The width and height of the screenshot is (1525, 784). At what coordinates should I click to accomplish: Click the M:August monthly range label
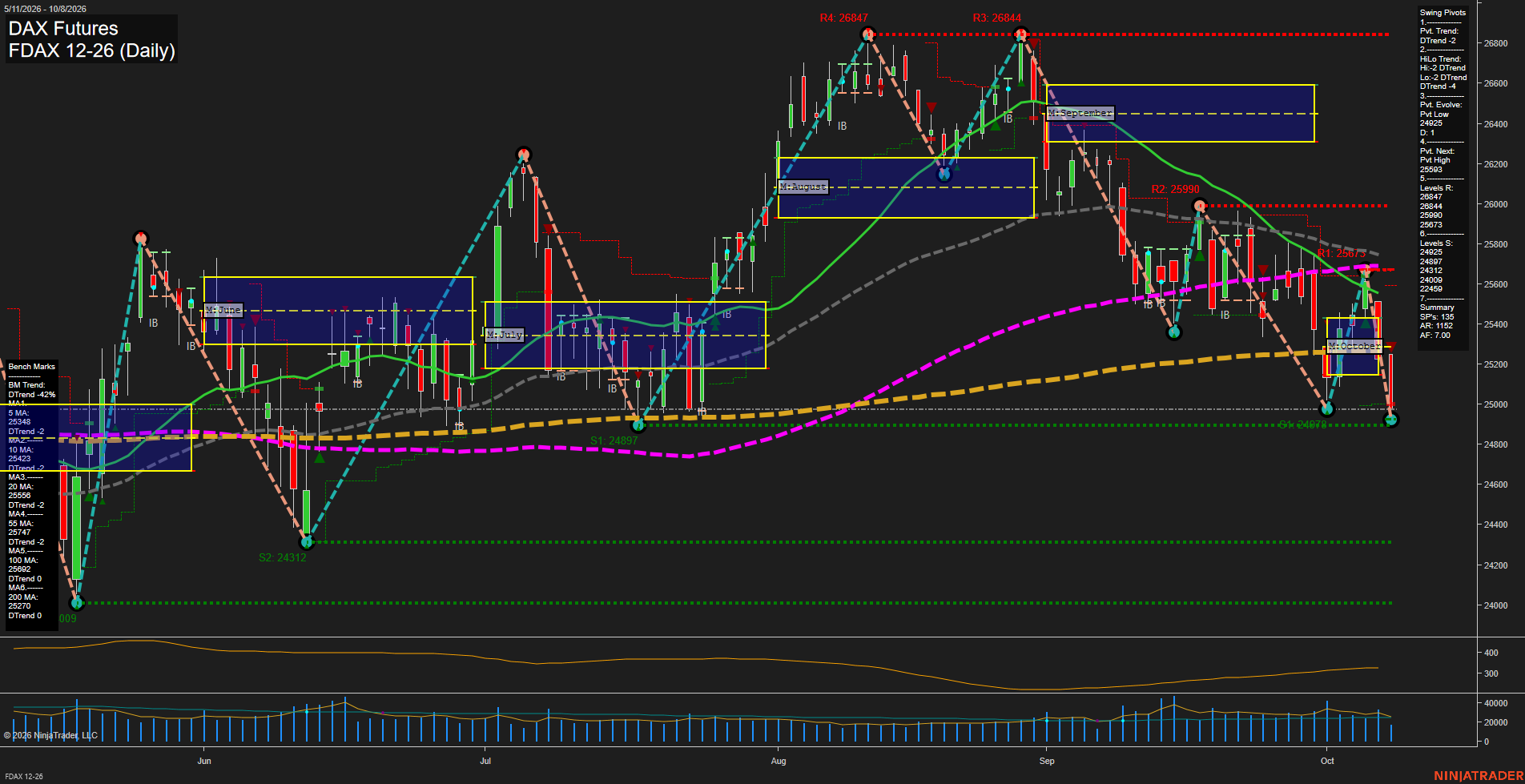pyautogui.click(x=803, y=187)
